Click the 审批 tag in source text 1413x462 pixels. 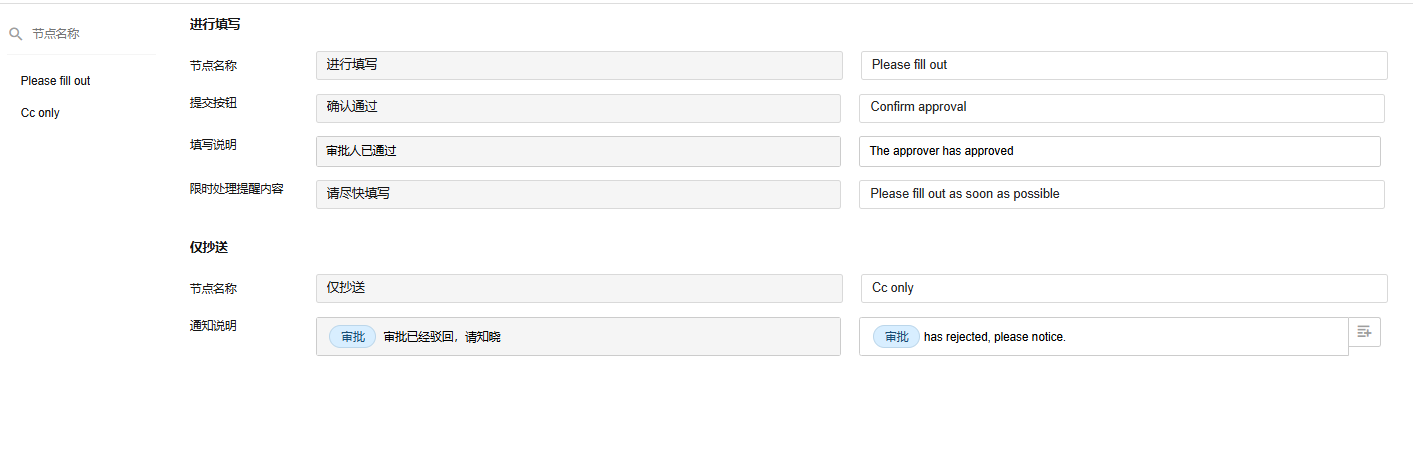click(x=353, y=337)
